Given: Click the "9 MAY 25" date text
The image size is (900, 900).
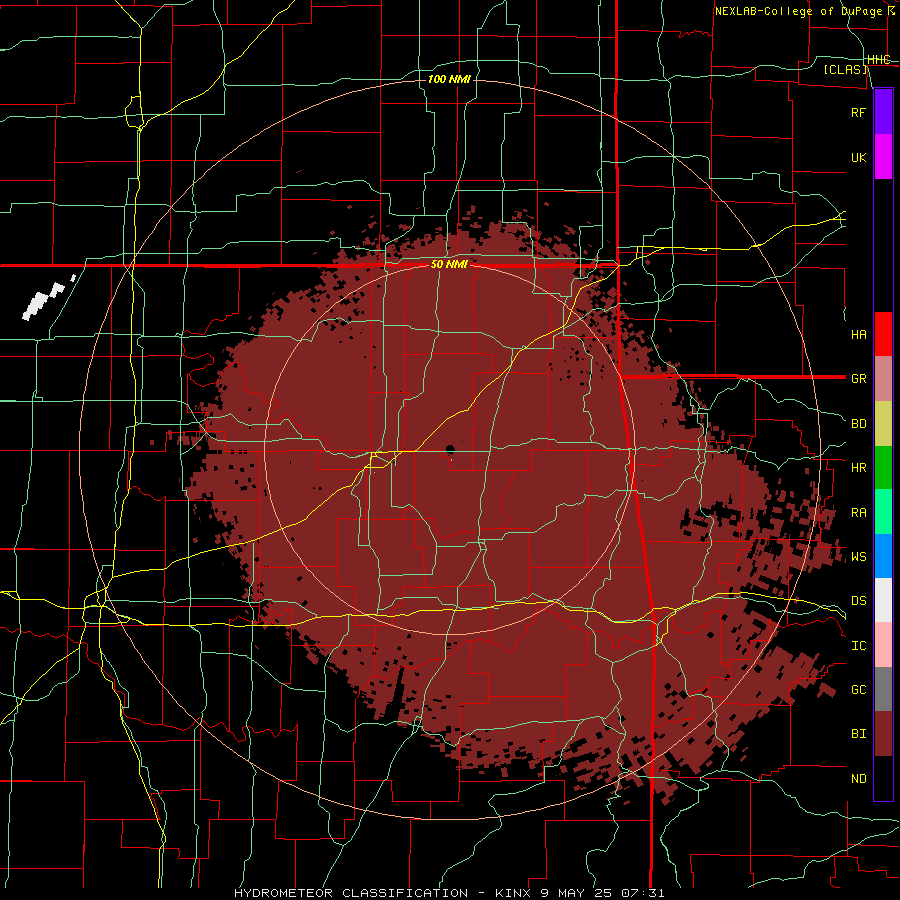Looking at the screenshot, I should pyautogui.click(x=577, y=893).
